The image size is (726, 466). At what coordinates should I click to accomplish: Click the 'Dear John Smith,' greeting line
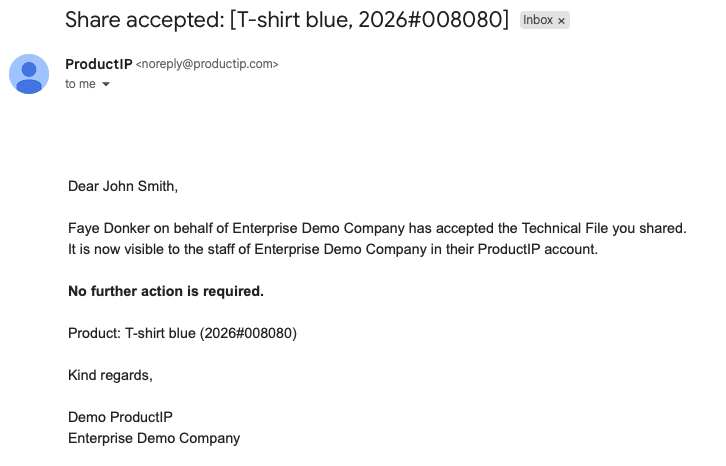tap(123, 186)
